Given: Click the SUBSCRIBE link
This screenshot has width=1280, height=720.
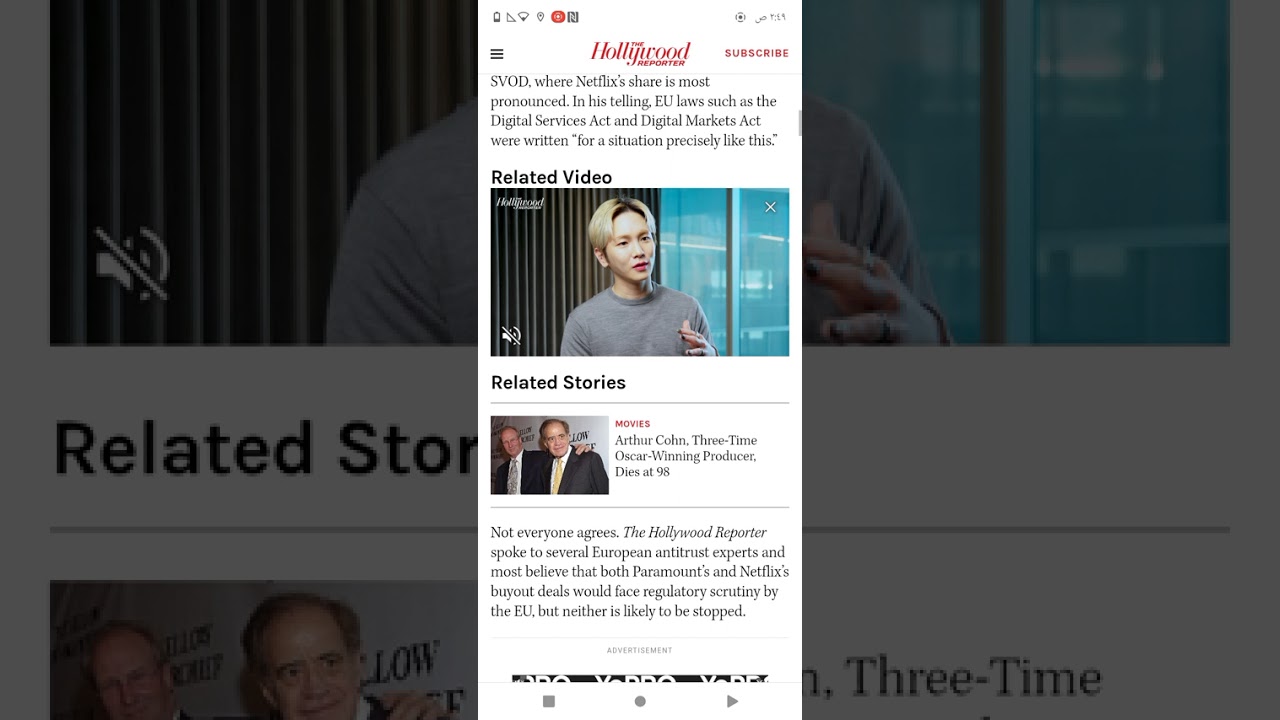Looking at the screenshot, I should coord(757,53).
